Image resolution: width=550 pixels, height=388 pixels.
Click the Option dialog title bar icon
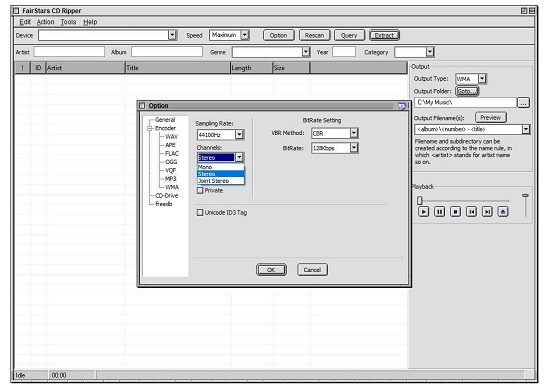(142, 106)
